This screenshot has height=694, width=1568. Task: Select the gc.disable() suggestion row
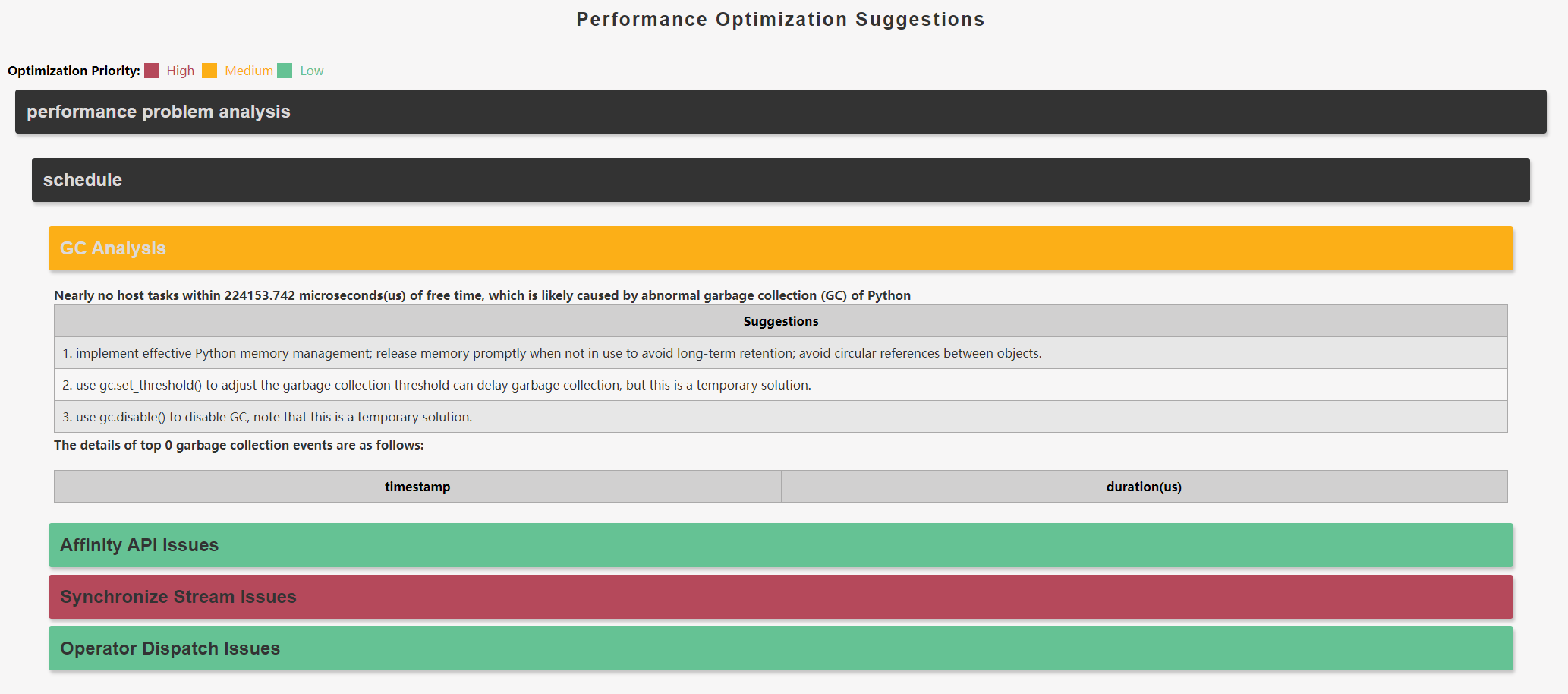point(780,417)
